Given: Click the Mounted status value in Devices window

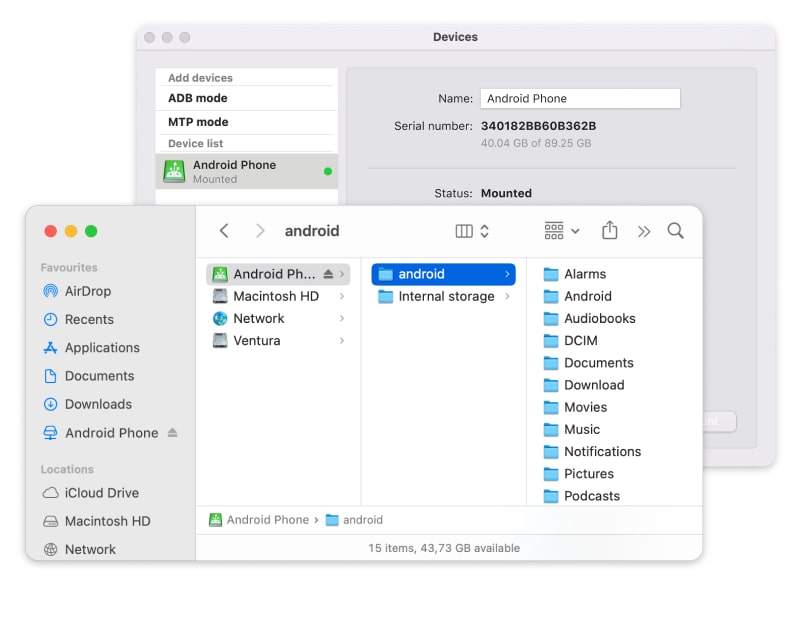Looking at the screenshot, I should click(506, 193).
